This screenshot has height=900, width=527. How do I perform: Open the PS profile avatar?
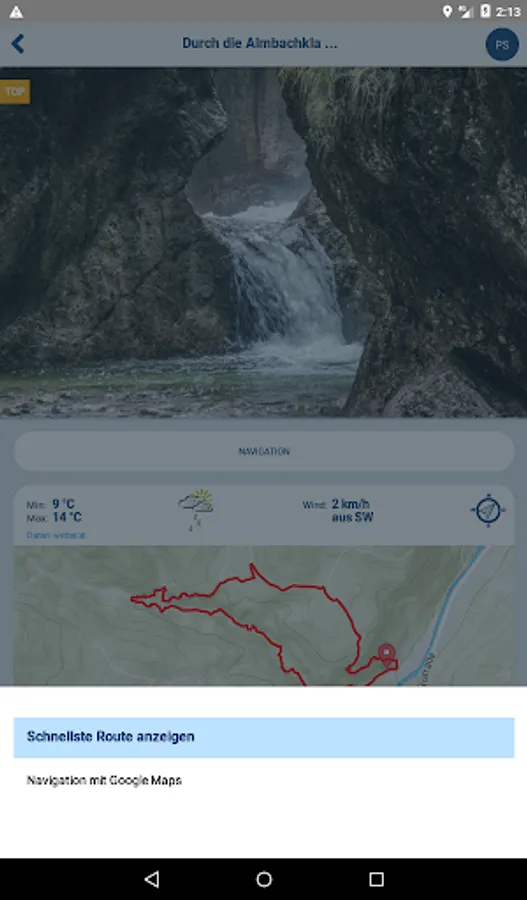coord(502,44)
